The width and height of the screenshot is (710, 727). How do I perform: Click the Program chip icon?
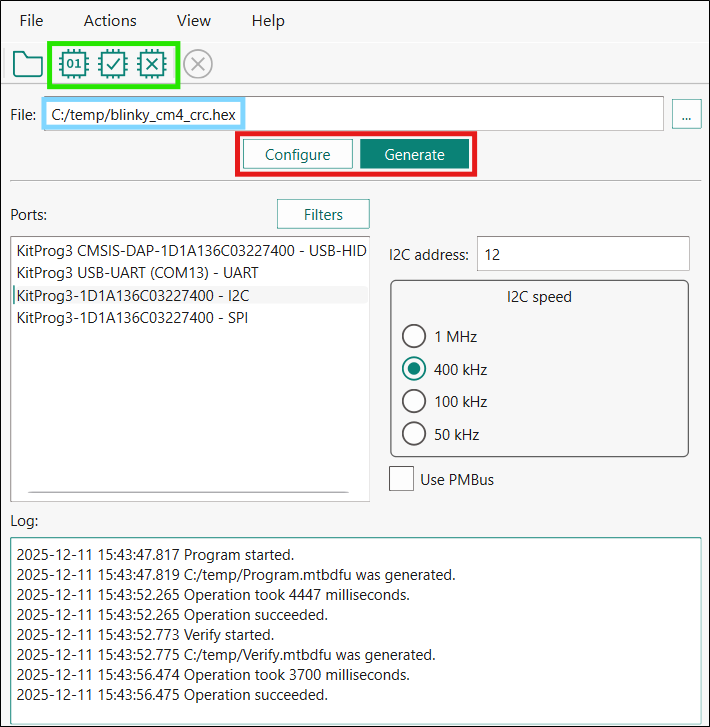coord(74,65)
